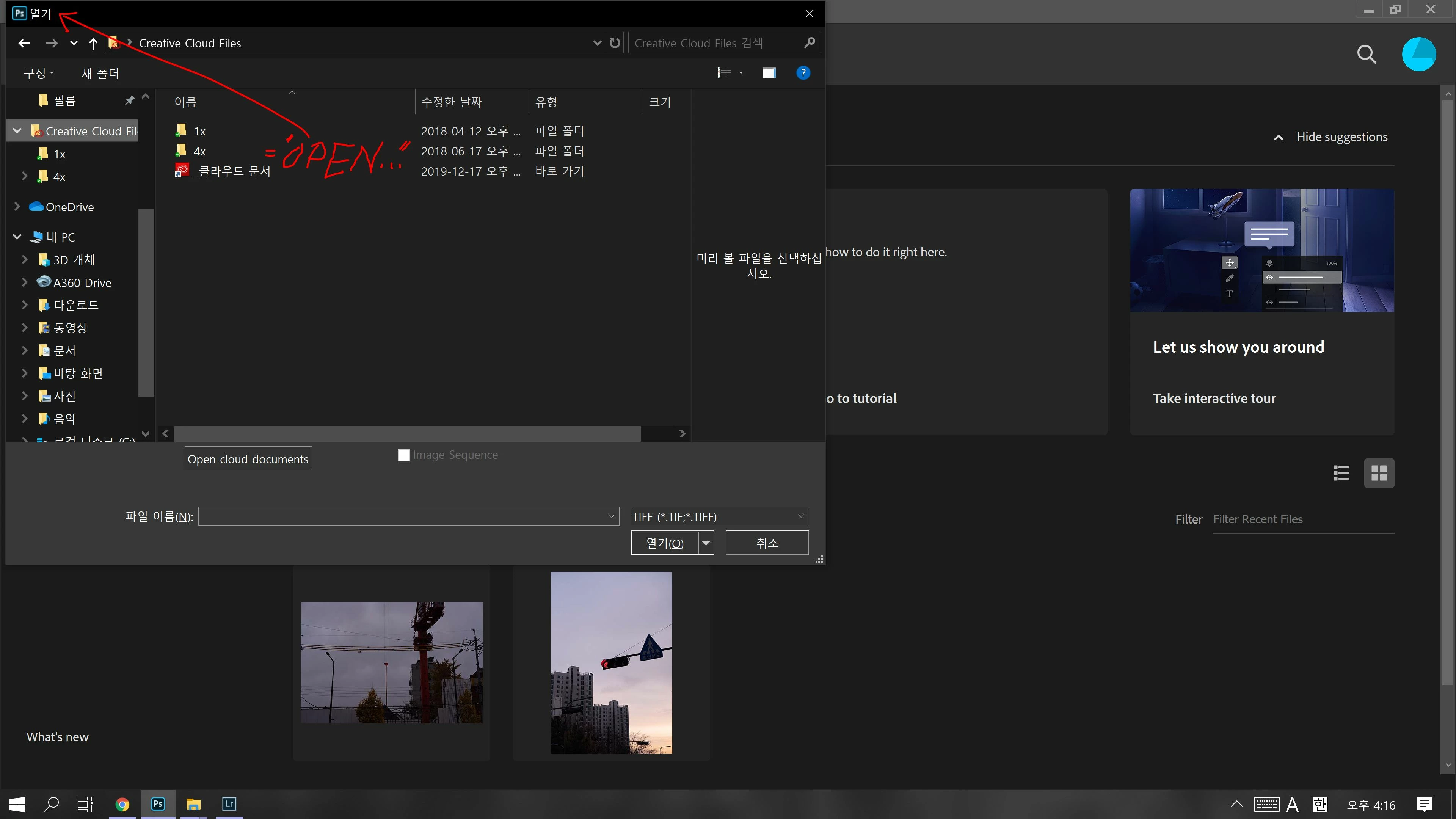Toggle the preview pane icon

point(769,73)
